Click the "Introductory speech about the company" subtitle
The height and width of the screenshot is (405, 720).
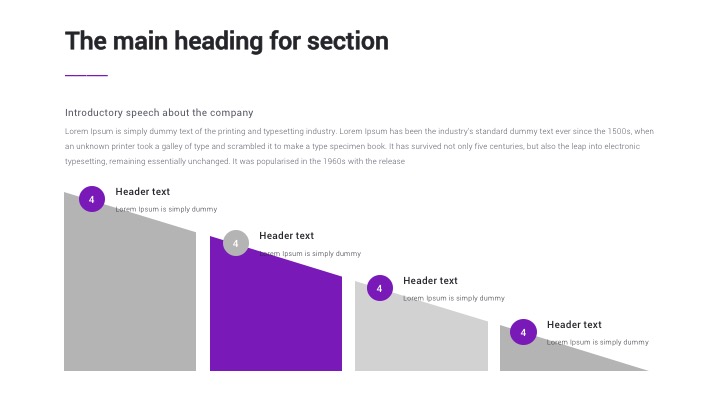pyautogui.click(x=159, y=113)
